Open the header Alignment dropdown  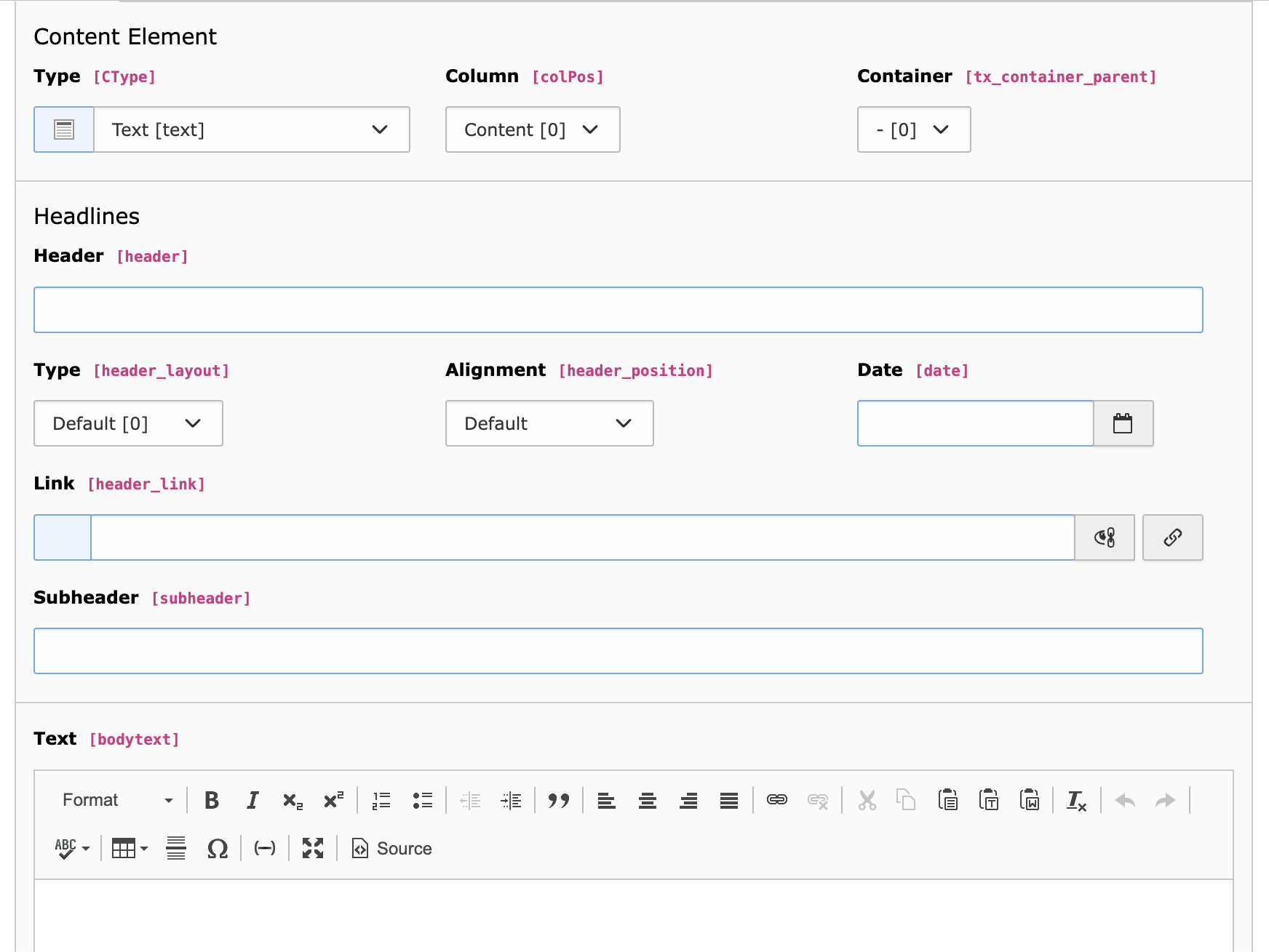tap(549, 423)
